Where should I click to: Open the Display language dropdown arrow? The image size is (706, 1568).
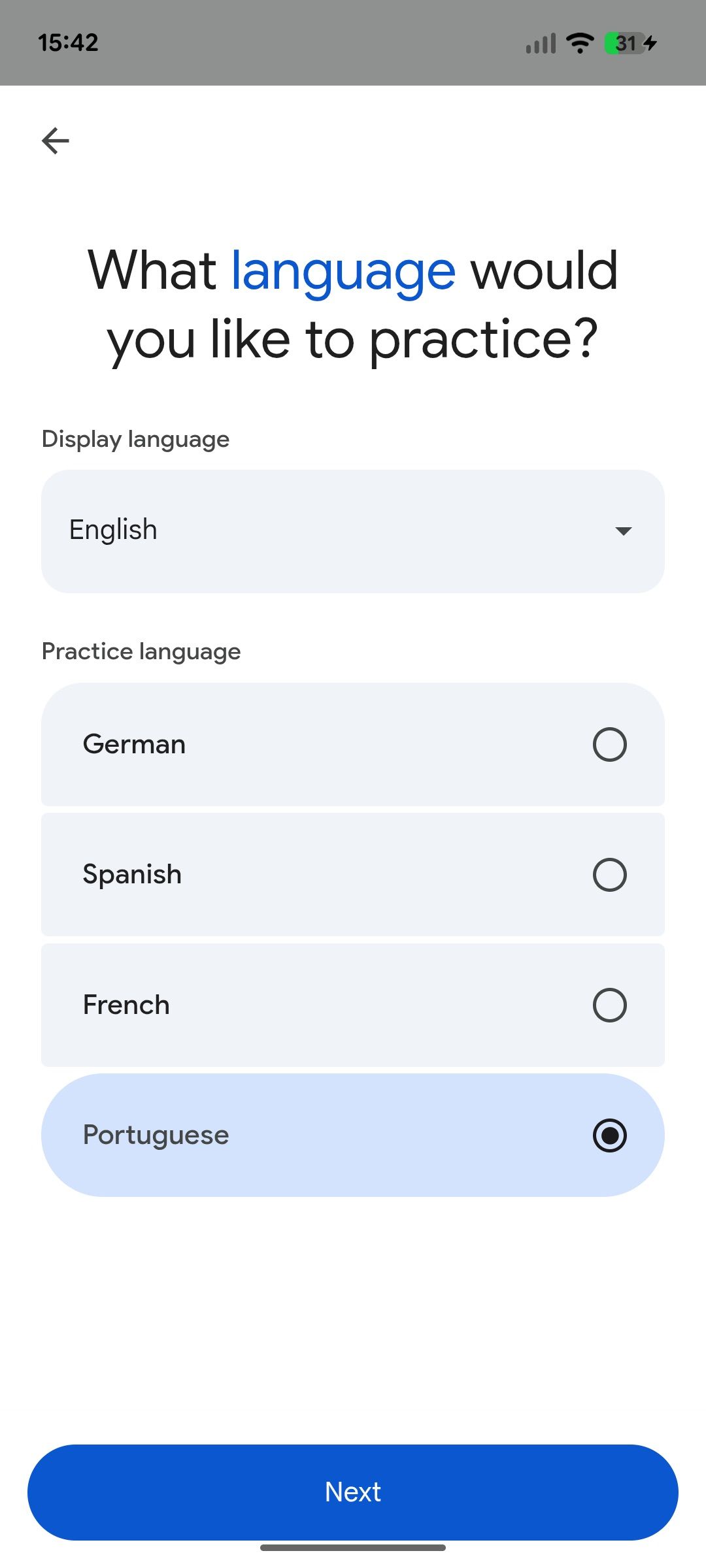click(x=624, y=531)
